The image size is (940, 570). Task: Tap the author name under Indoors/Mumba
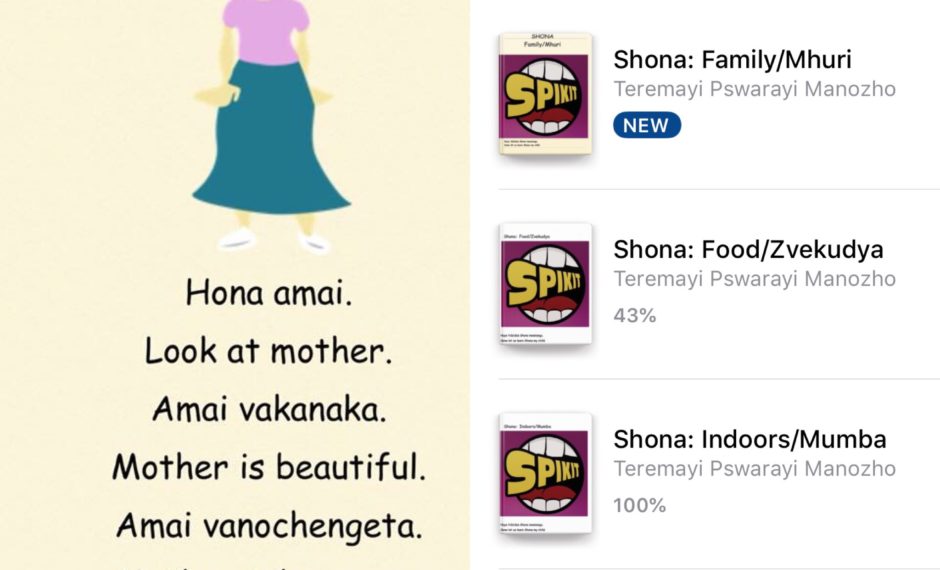pyautogui.click(x=754, y=469)
